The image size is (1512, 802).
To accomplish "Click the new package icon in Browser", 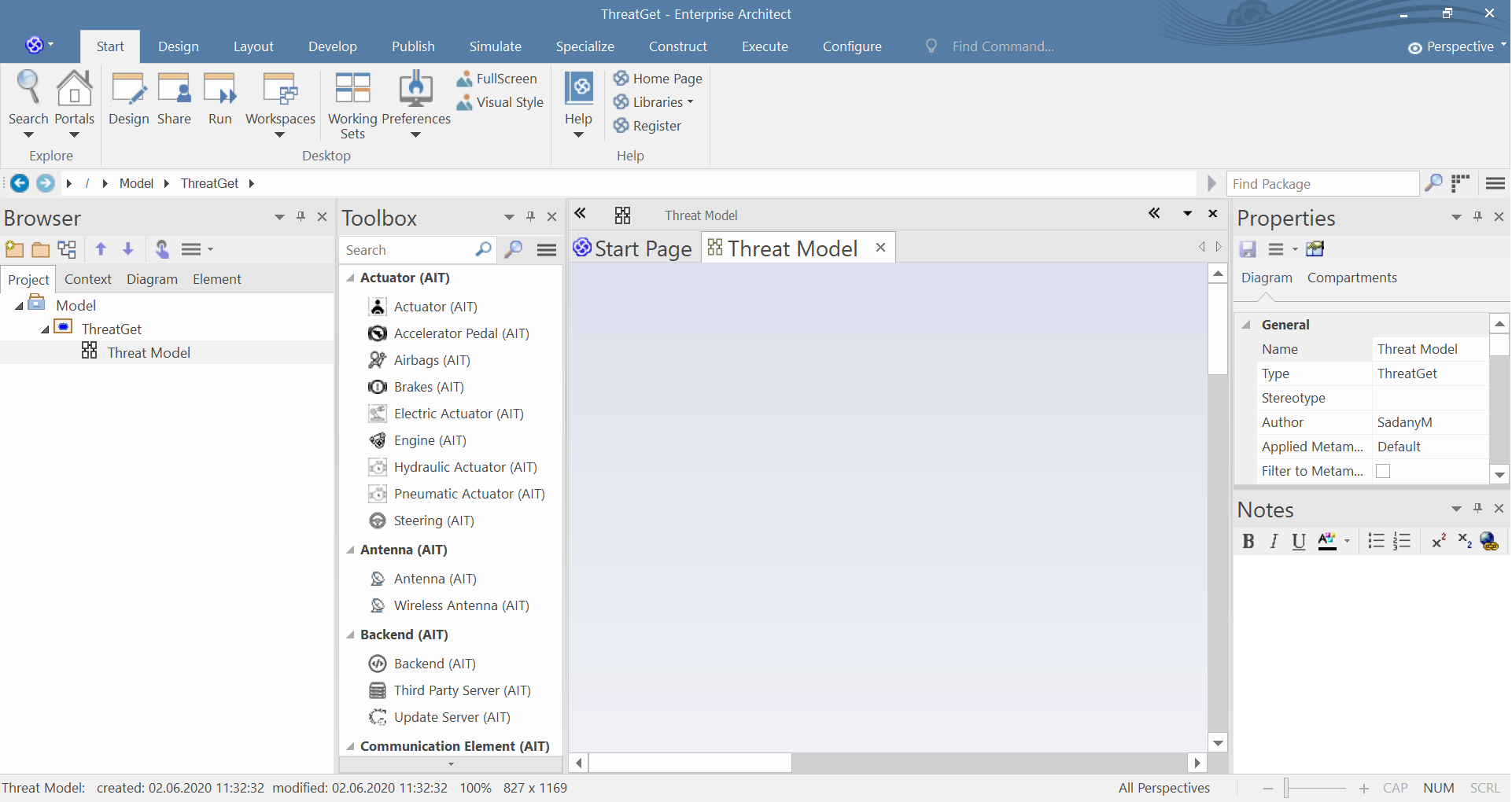I will pyautogui.click(x=14, y=249).
